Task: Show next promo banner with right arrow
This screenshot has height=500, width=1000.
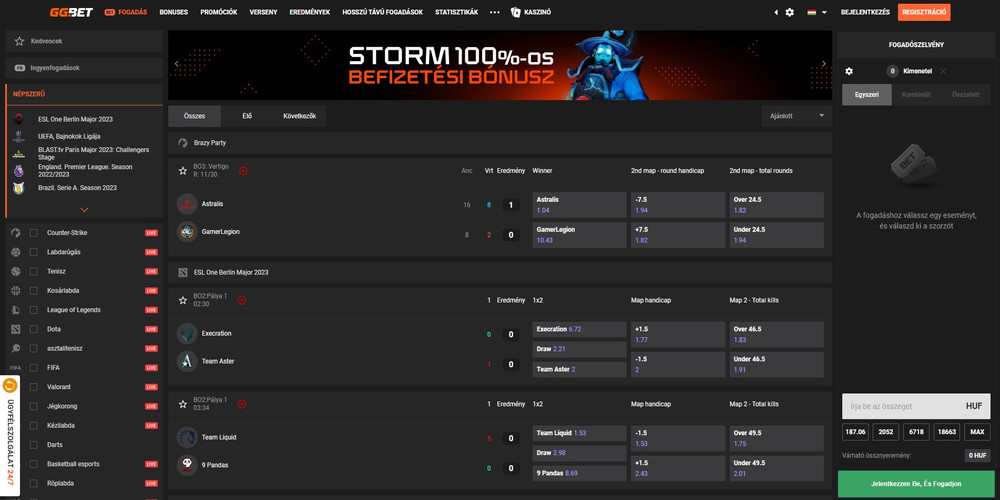Action: tap(824, 64)
